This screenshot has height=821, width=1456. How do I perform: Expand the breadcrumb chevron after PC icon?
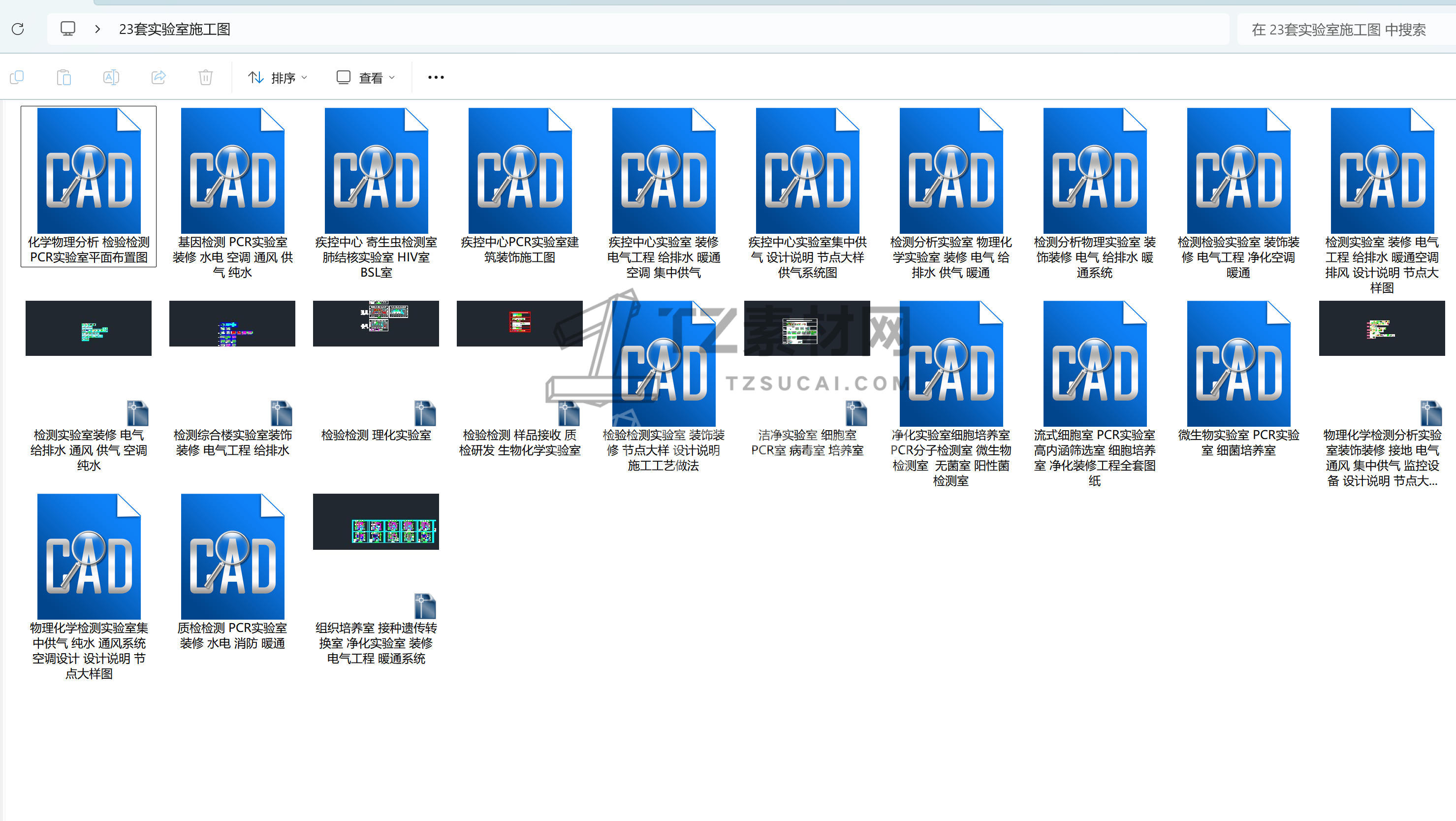click(x=97, y=29)
